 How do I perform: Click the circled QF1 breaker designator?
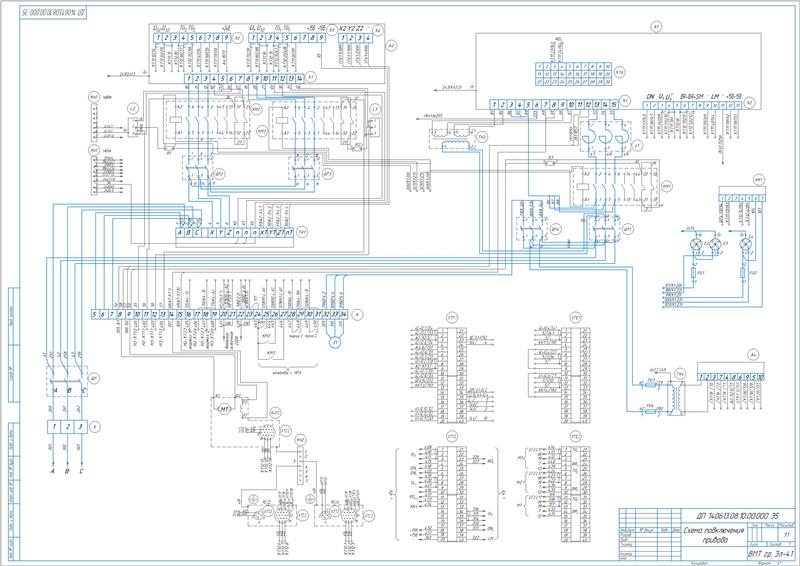click(x=627, y=229)
